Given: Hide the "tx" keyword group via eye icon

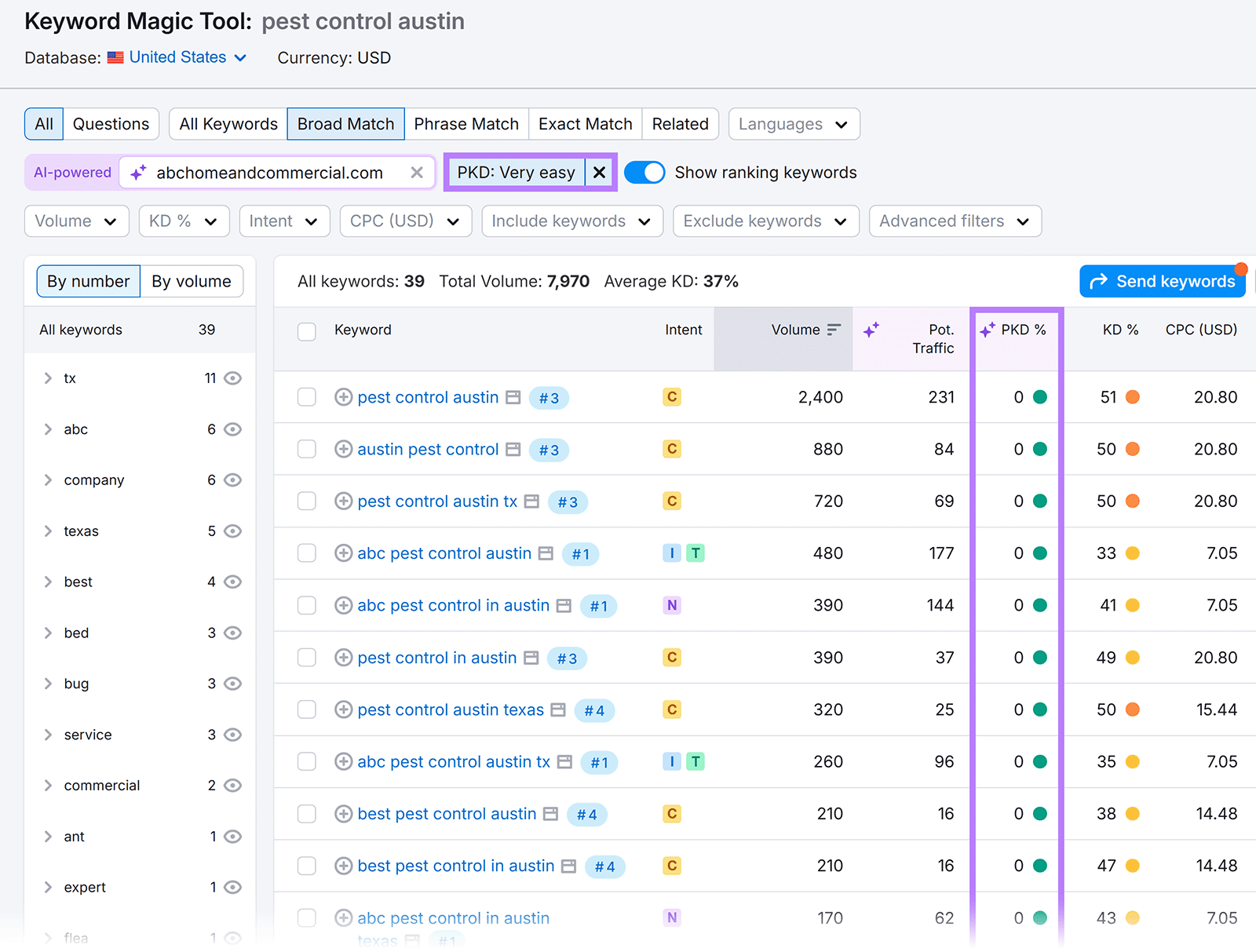Looking at the screenshot, I should 232,378.
